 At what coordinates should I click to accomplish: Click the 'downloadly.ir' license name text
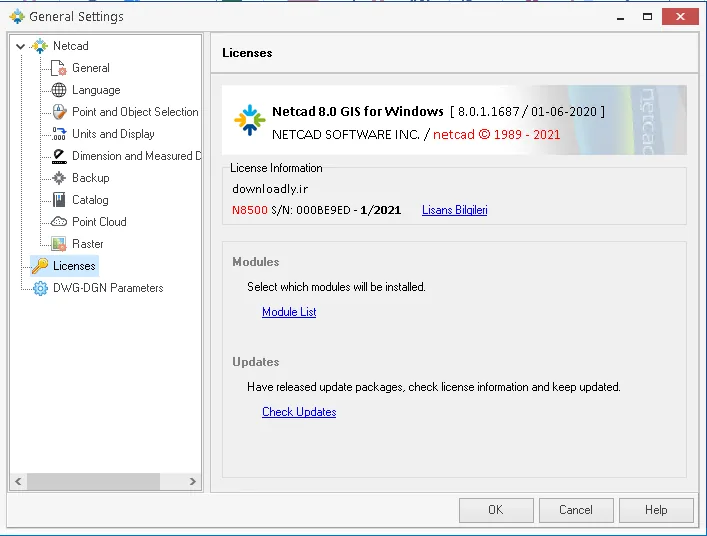coord(270,189)
